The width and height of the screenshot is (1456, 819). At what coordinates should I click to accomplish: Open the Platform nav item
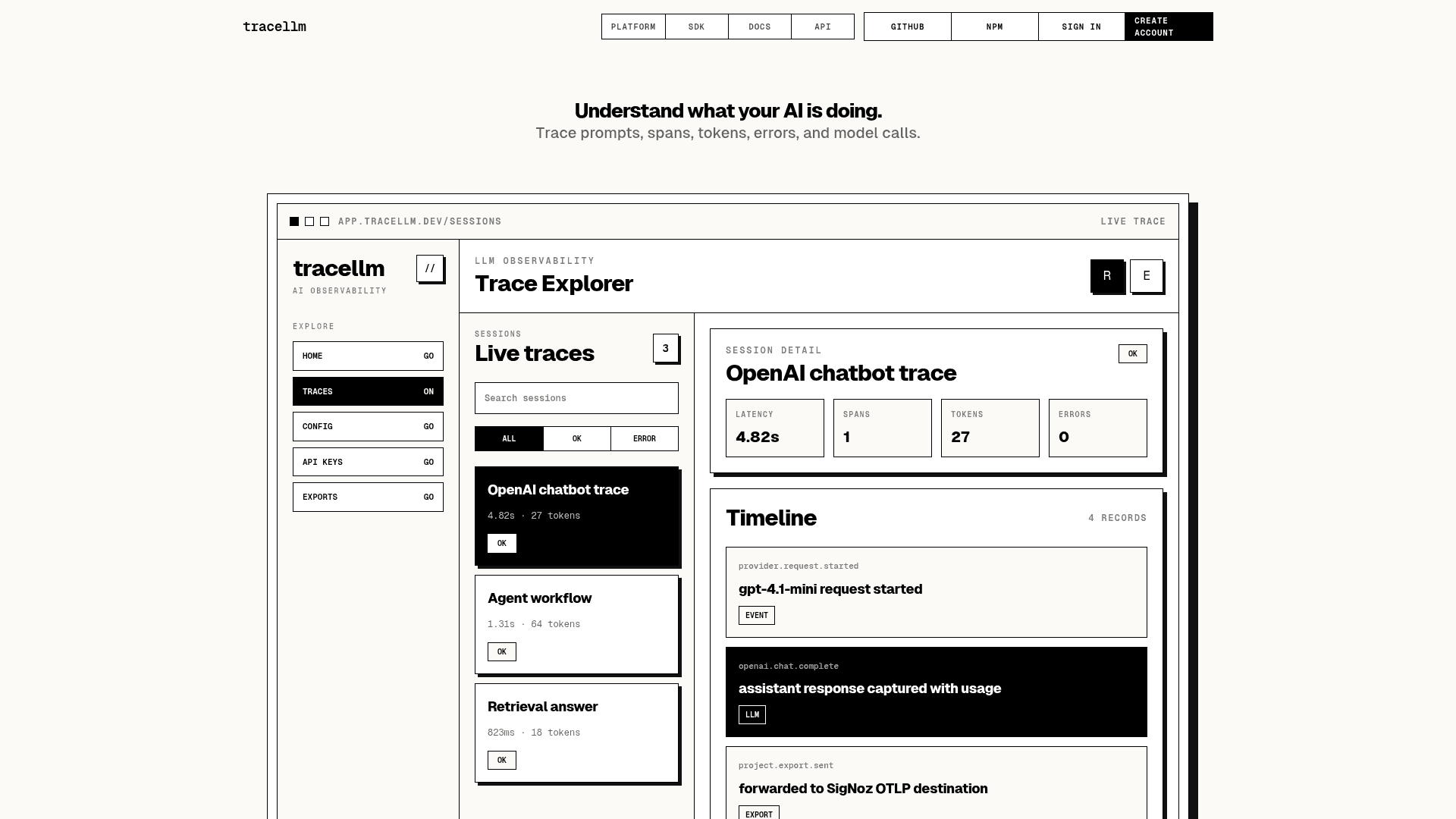click(x=633, y=27)
